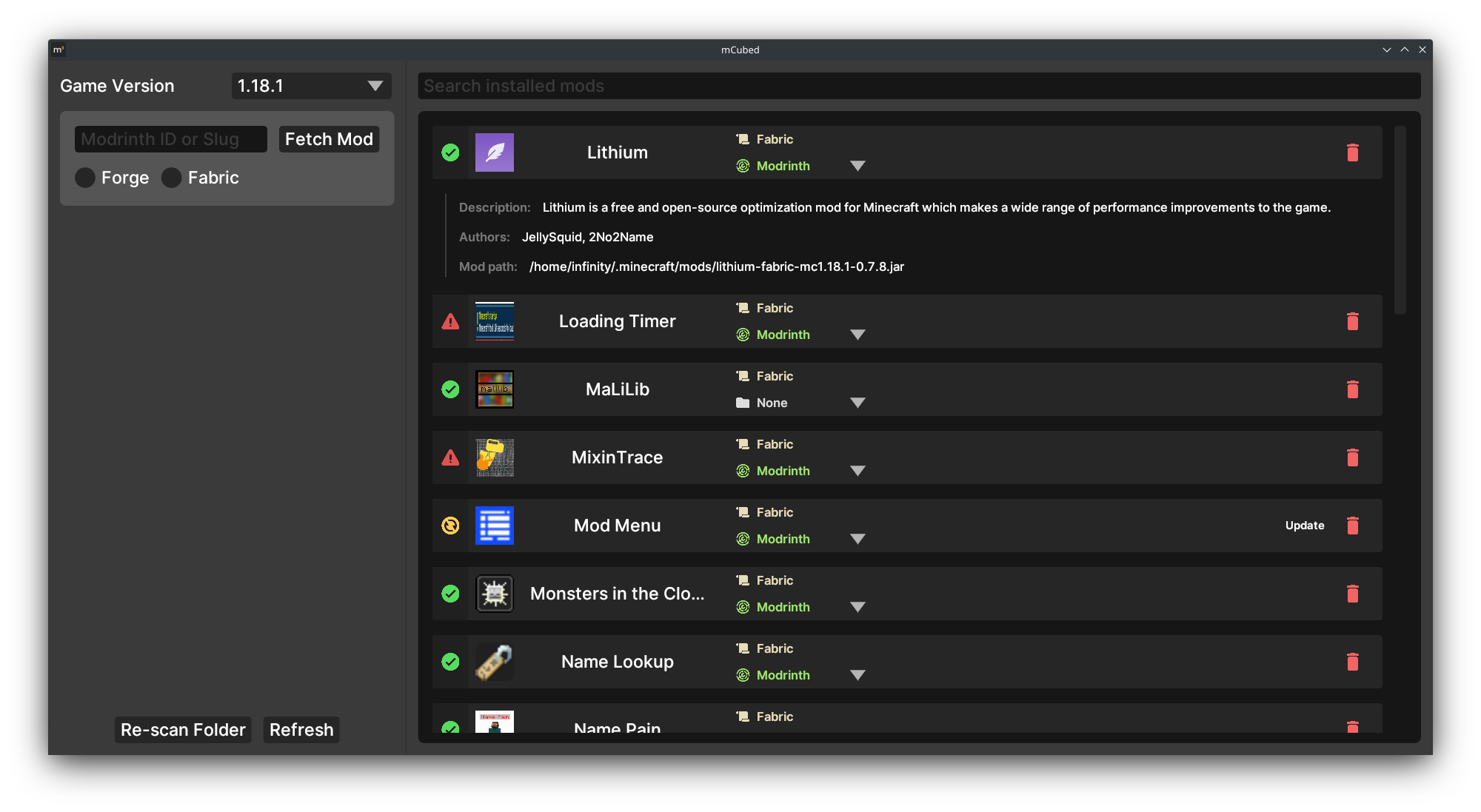Click the Monsters in the Closet thumbnail

(495, 594)
